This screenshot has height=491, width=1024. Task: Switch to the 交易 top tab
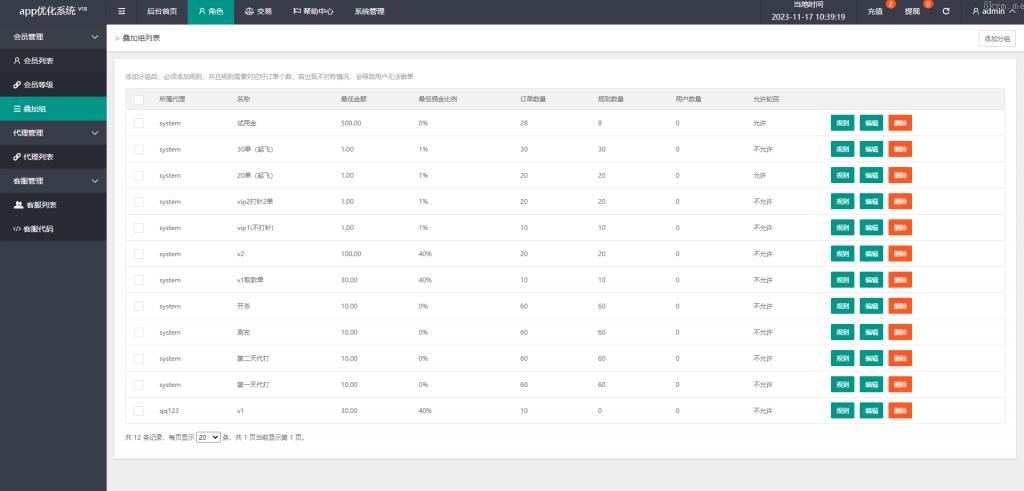(x=258, y=12)
